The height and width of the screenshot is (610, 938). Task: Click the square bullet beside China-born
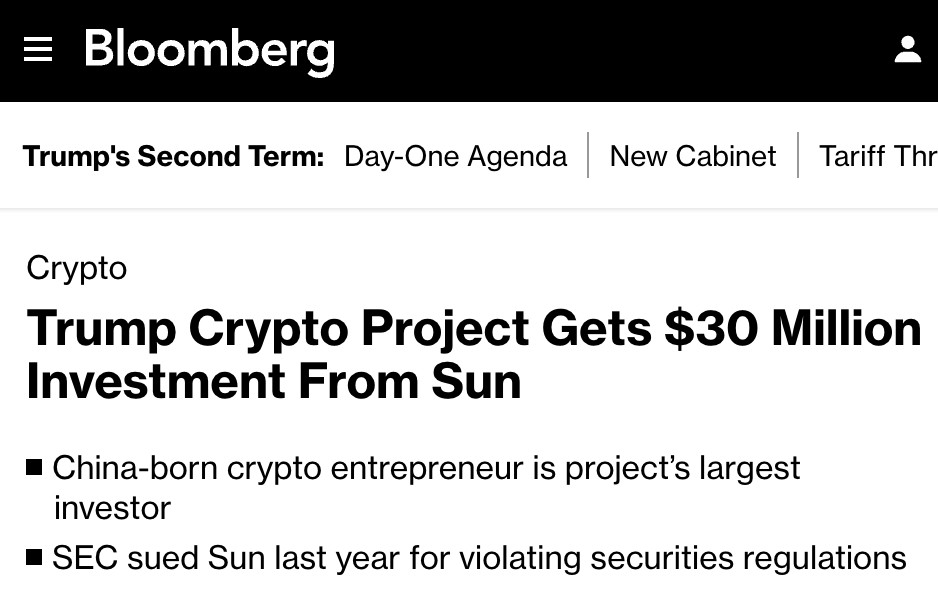[34, 467]
